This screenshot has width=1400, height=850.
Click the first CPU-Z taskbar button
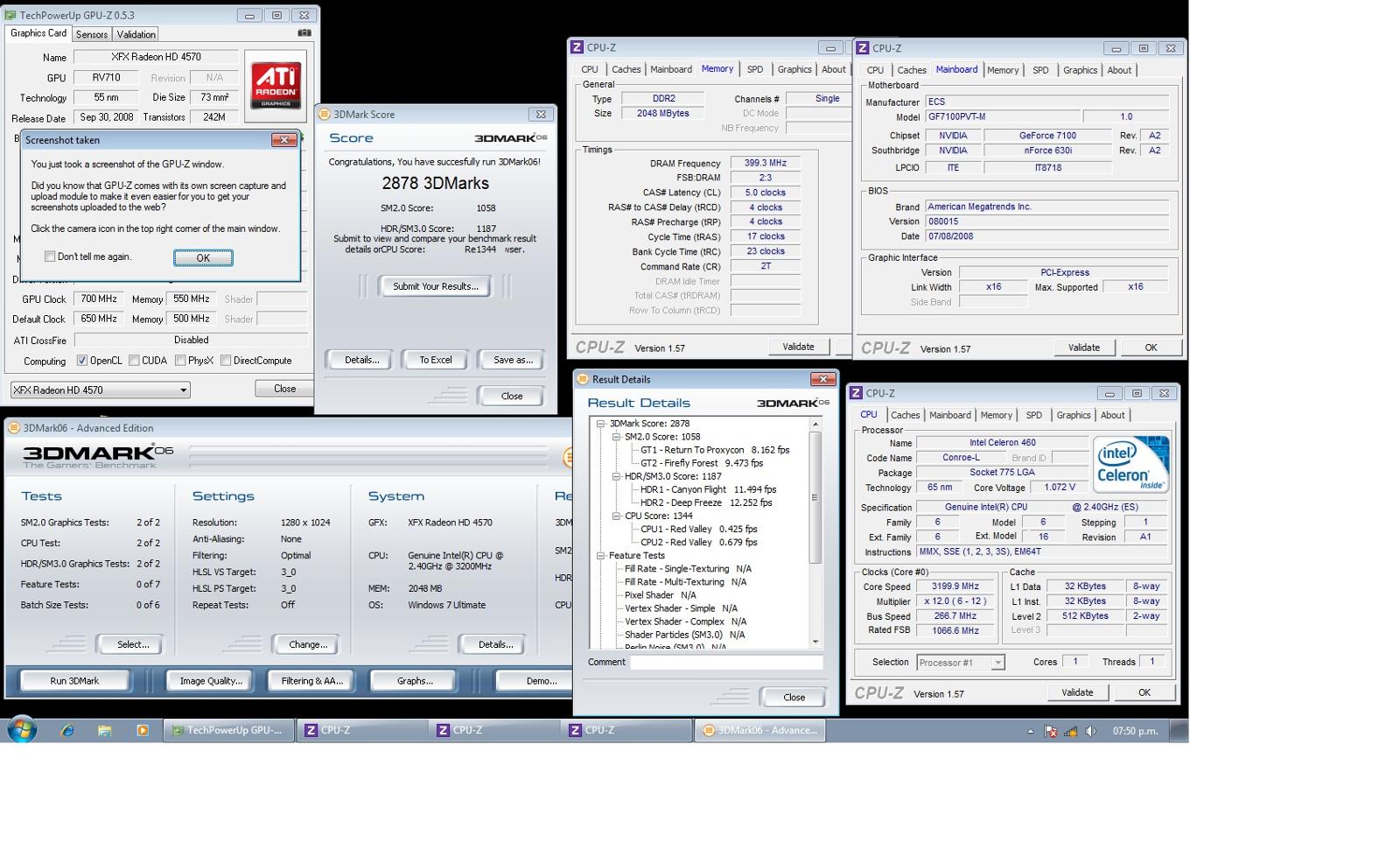tap(362, 730)
